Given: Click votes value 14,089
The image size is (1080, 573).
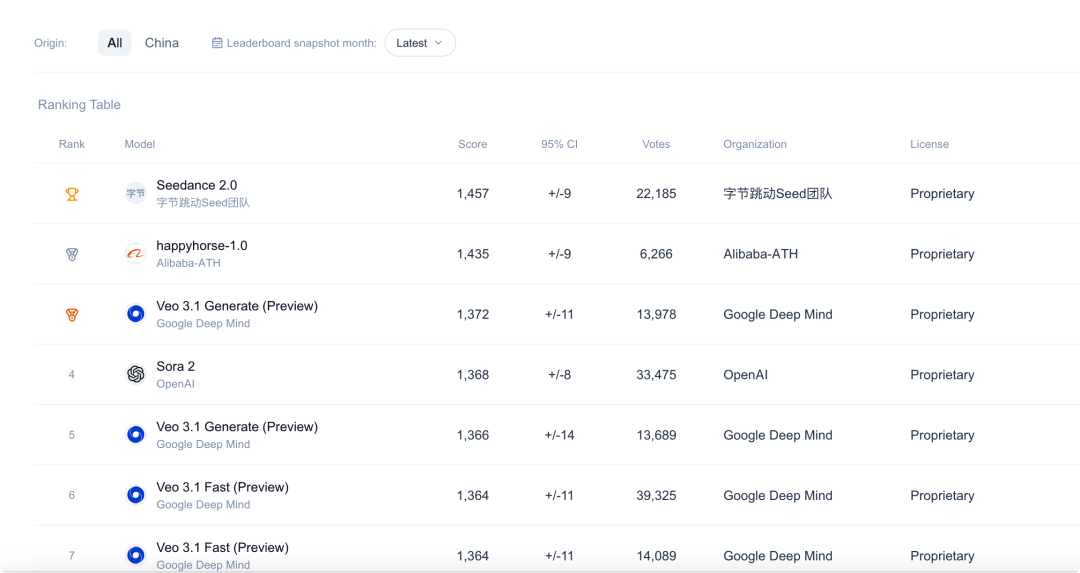Looking at the screenshot, I should point(656,556).
